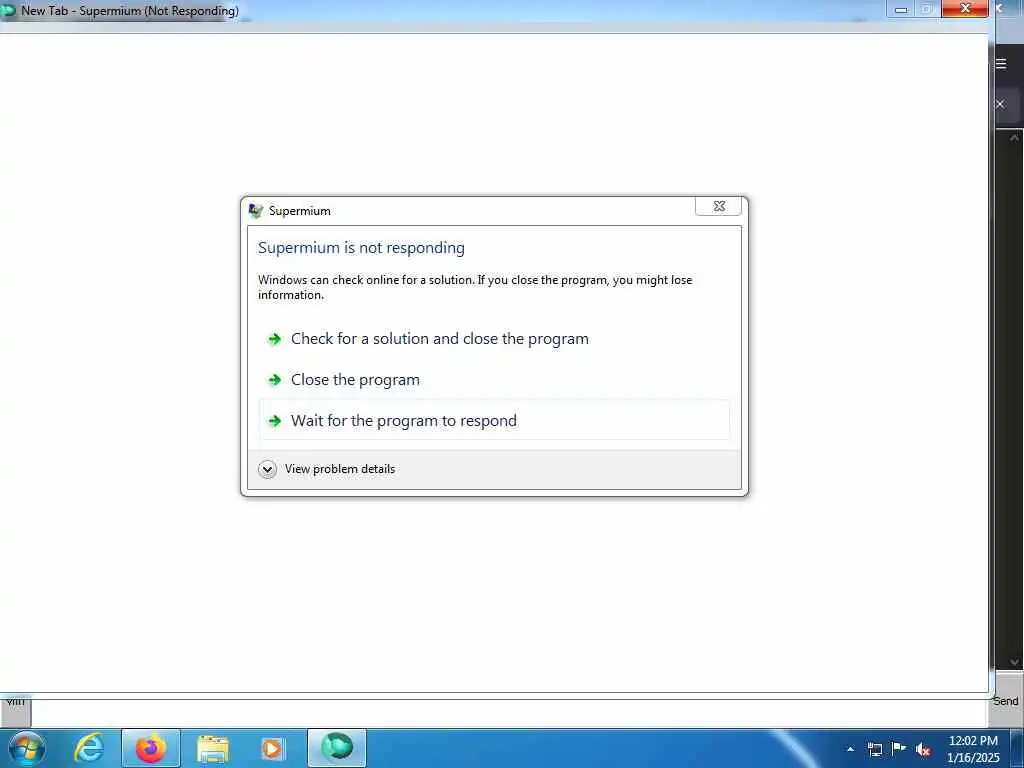
Task: Close the not responding Supermium window
Action: pos(965,8)
